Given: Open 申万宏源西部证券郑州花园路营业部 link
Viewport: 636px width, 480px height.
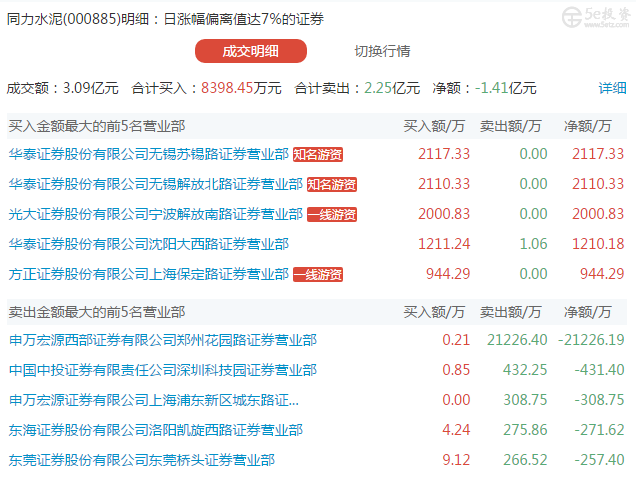Looking at the screenshot, I should 163,340.
